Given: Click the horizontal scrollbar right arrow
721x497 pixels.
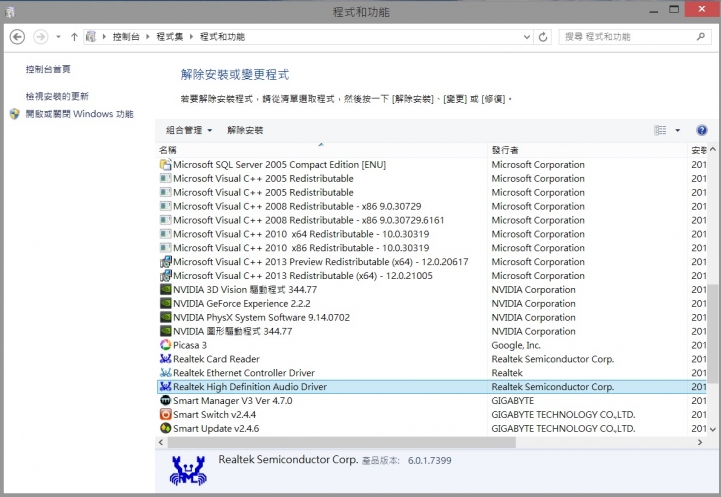Looking at the screenshot, I should [x=700, y=442].
